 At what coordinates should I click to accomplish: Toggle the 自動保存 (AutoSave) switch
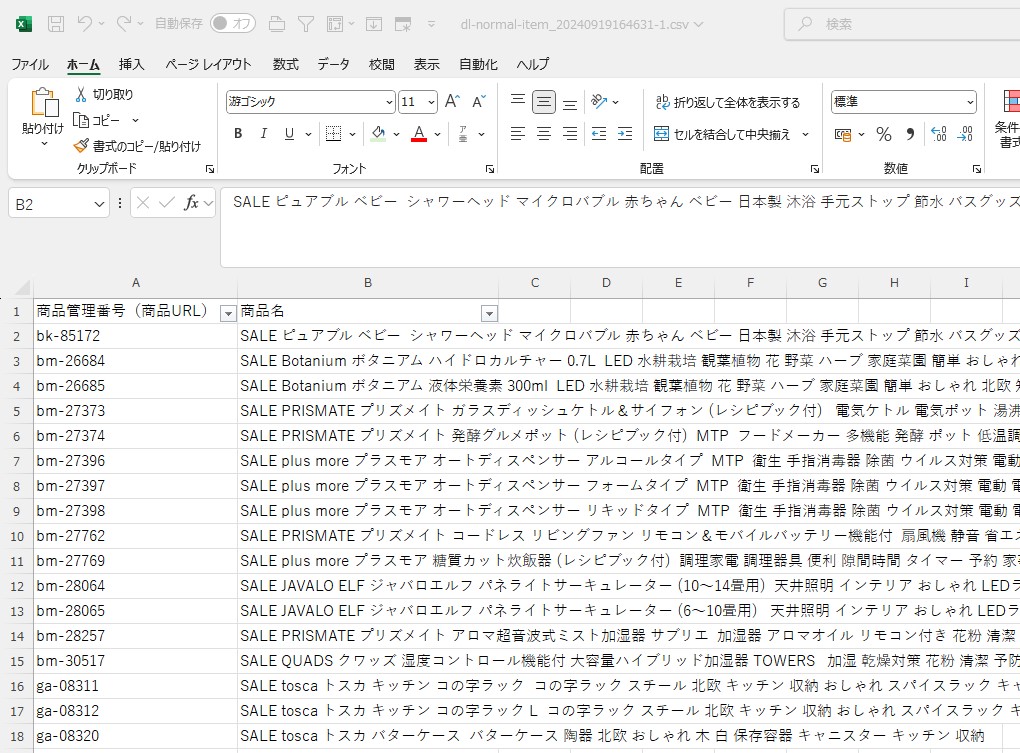pos(233,23)
